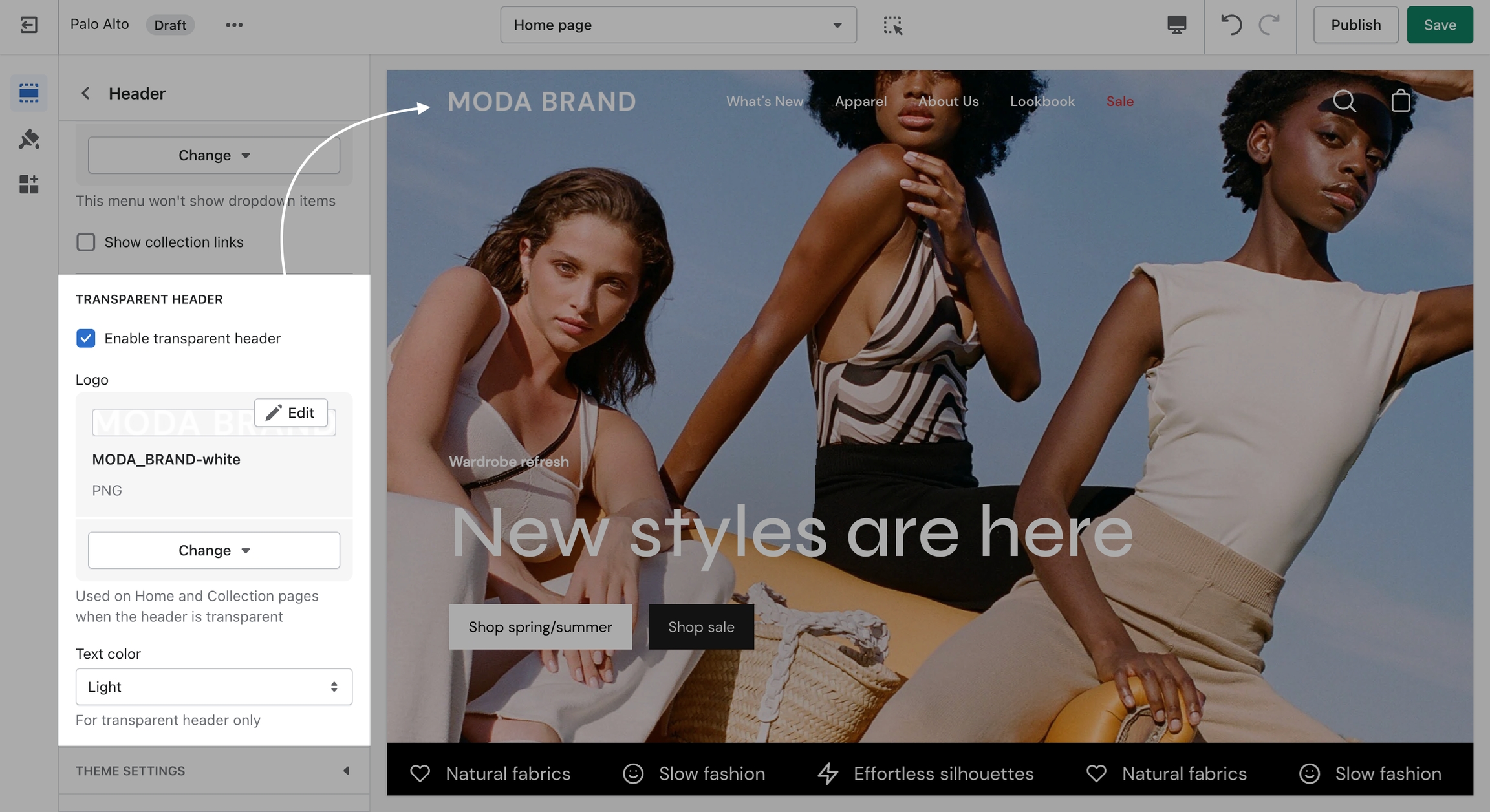Viewport: 1490px width, 812px height.
Task: Click the Edit button on the logo image
Action: [290, 412]
